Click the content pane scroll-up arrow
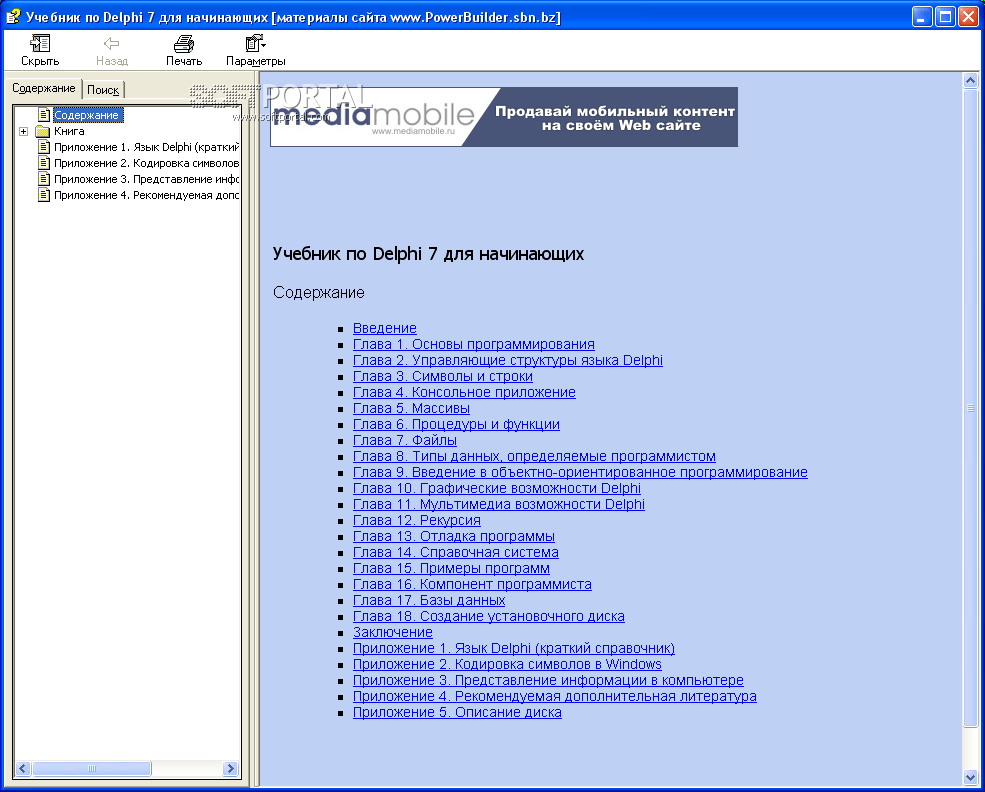The height and width of the screenshot is (792, 985). click(x=971, y=81)
